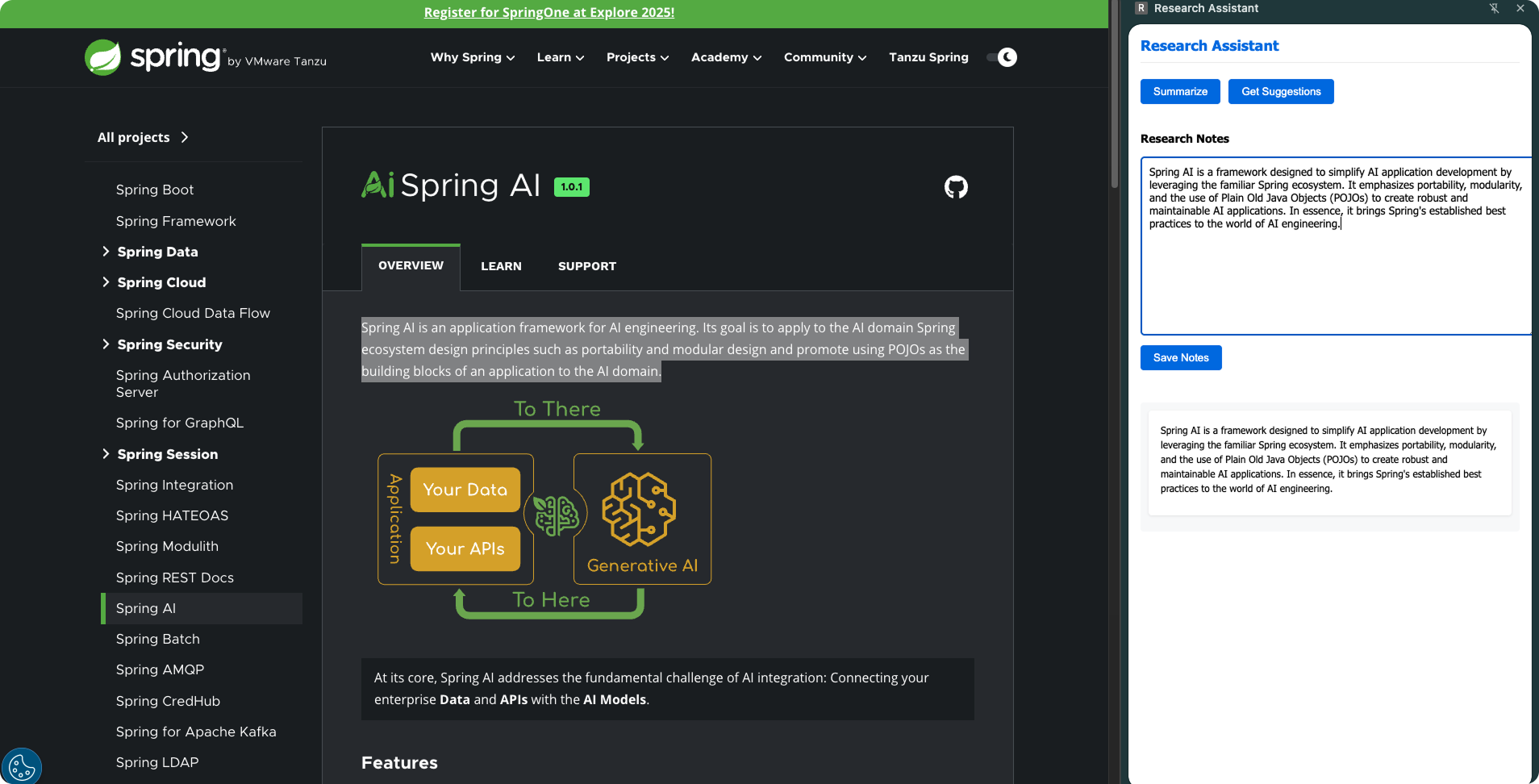The image size is (1539, 784).
Task: Expand the Spring Security tree item
Action: (x=106, y=344)
